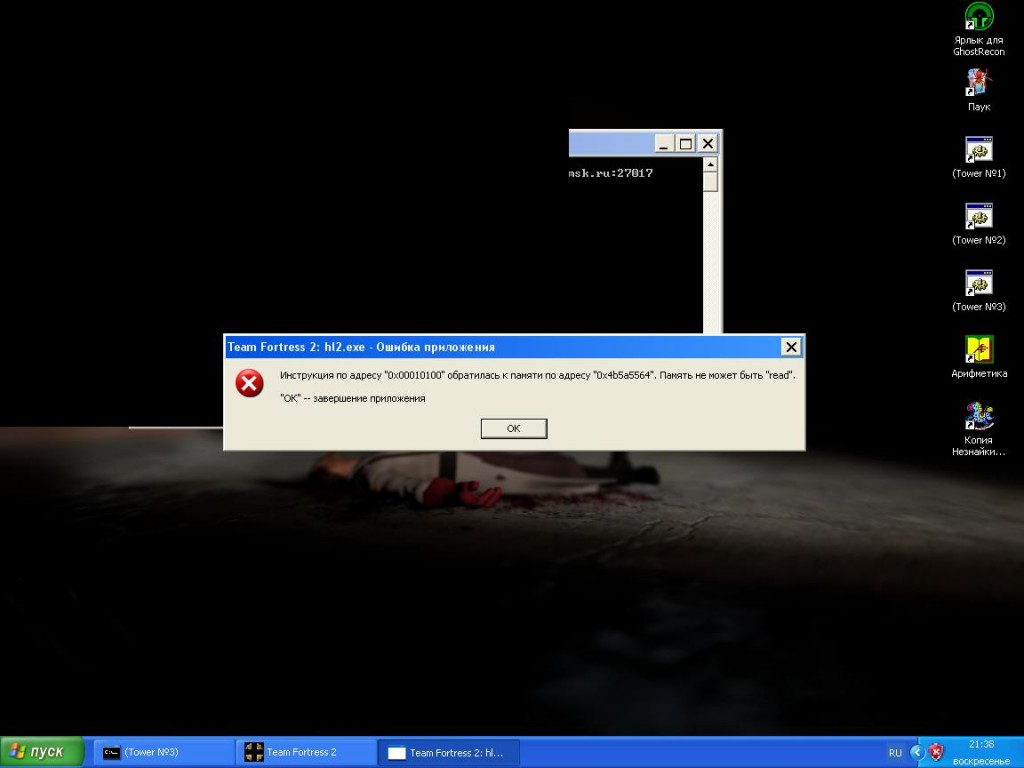Click OK to terminate the application

pos(514,428)
